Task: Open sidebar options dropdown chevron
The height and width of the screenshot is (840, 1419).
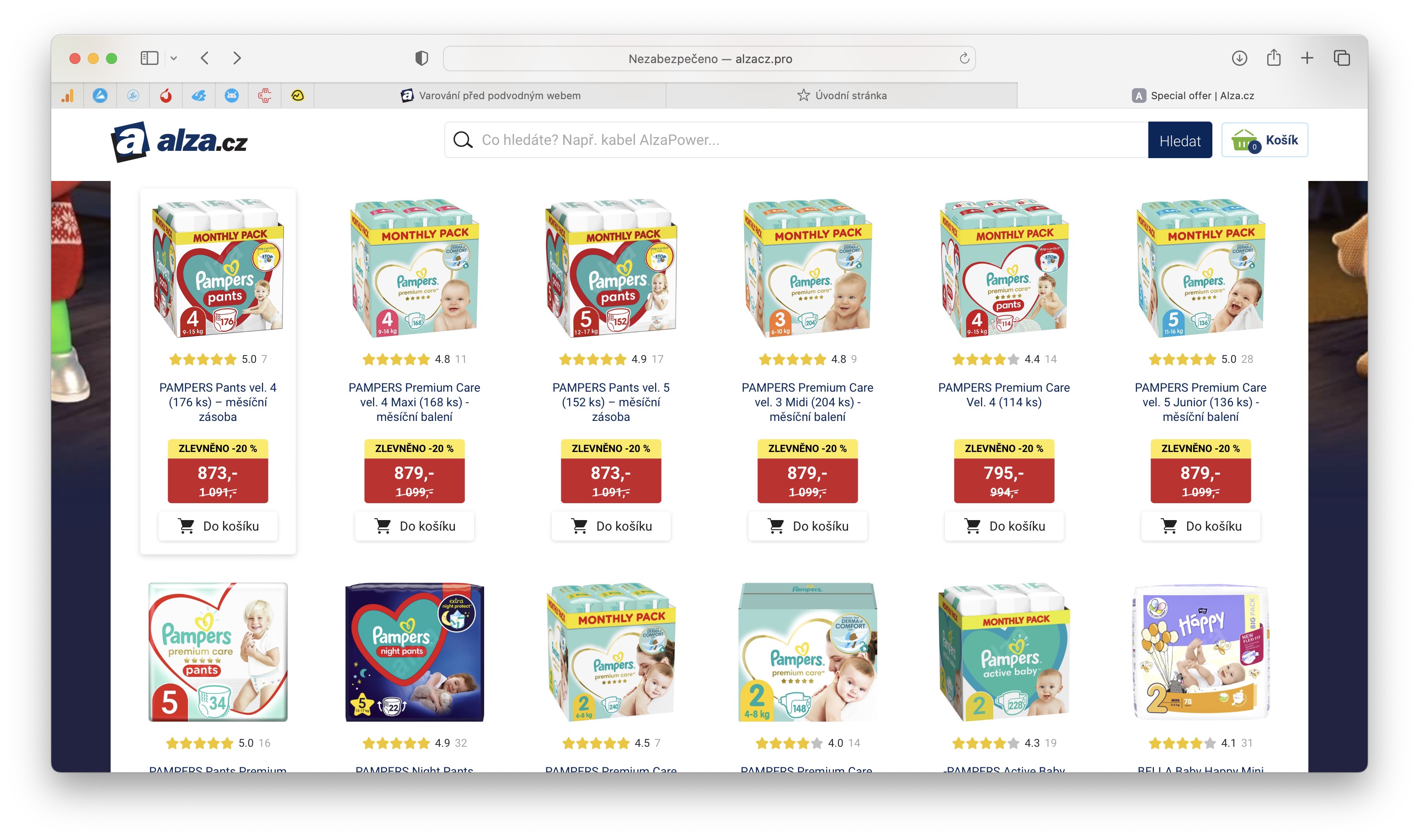Action: (x=174, y=58)
